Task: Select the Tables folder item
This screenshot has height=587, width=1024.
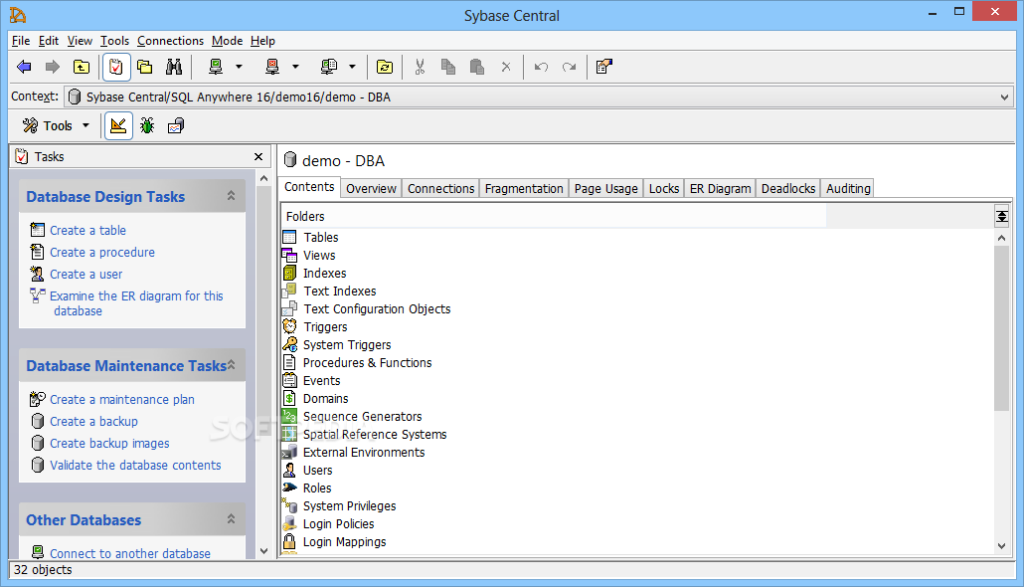Action: point(322,237)
